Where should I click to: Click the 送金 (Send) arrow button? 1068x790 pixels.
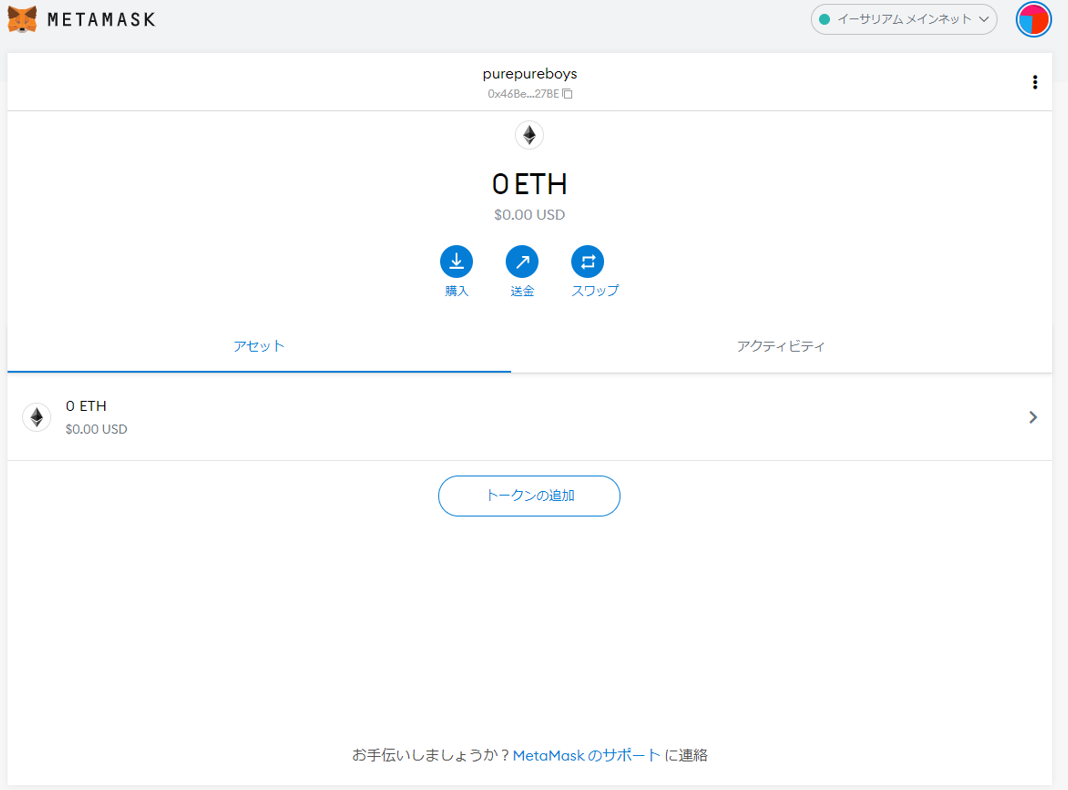522,262
